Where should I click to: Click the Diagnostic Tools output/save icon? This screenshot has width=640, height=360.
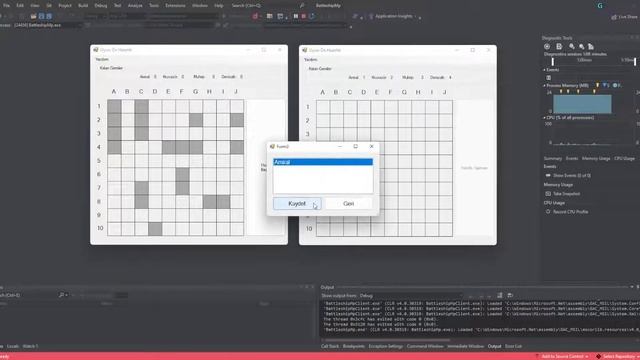[559, 47]
